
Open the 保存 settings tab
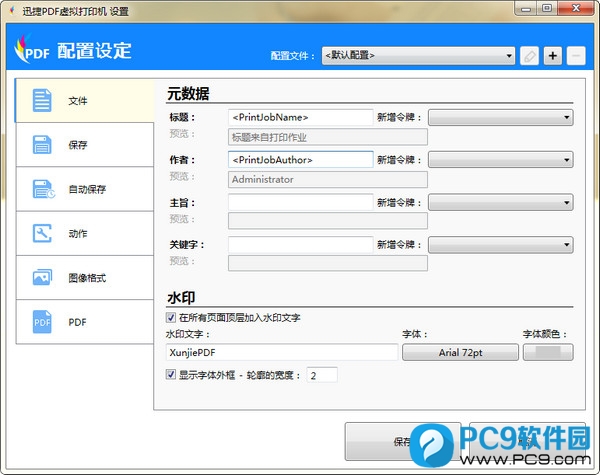pyautogui.click(x=84, y=145)
